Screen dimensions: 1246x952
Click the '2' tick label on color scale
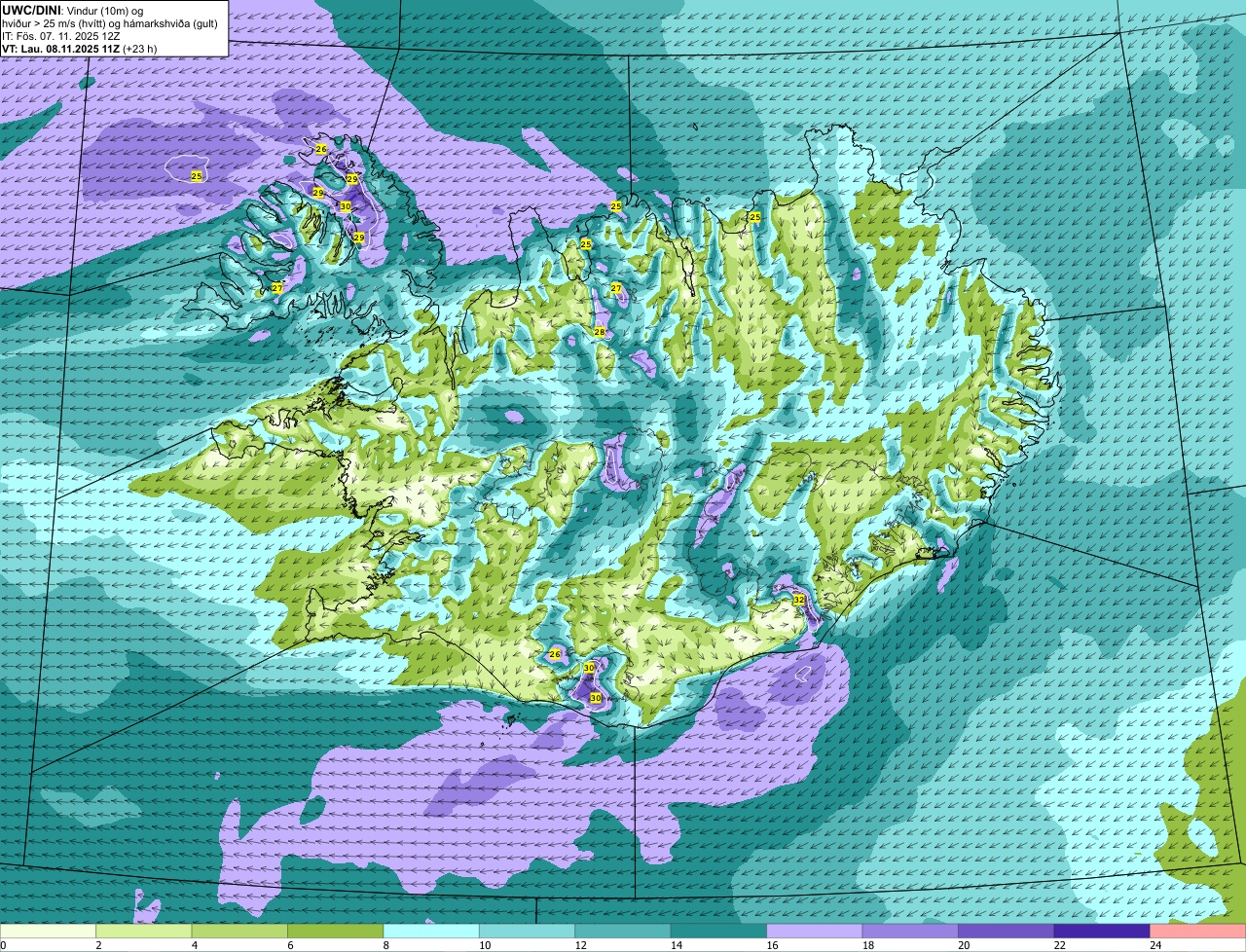click(x=98, y=945)
